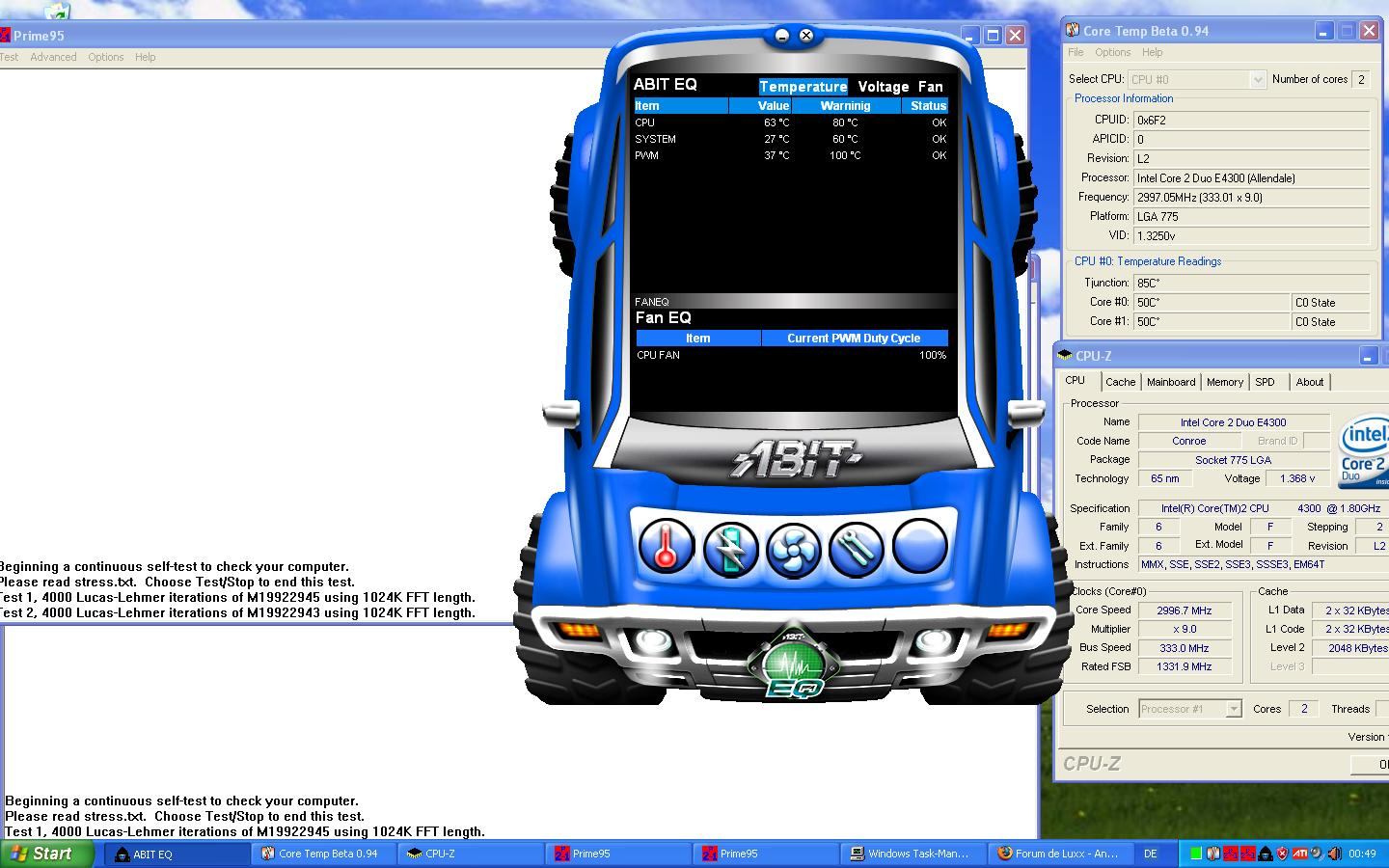Image resolution: width=1389 pixels, height=868 pixels.
Task: Open the wrench settings button on ABIT EQ
Action: pyautogui.click(x=856, y=548)
